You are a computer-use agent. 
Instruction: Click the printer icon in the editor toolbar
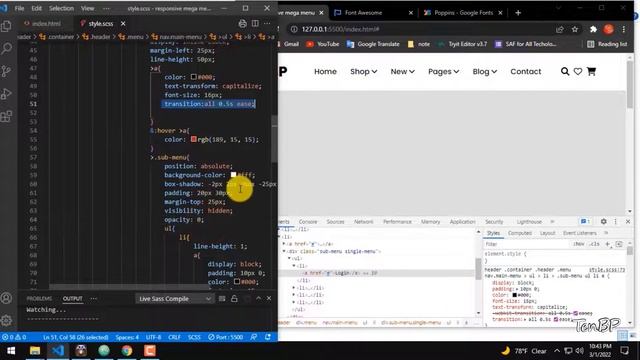(x=242, y=24)
